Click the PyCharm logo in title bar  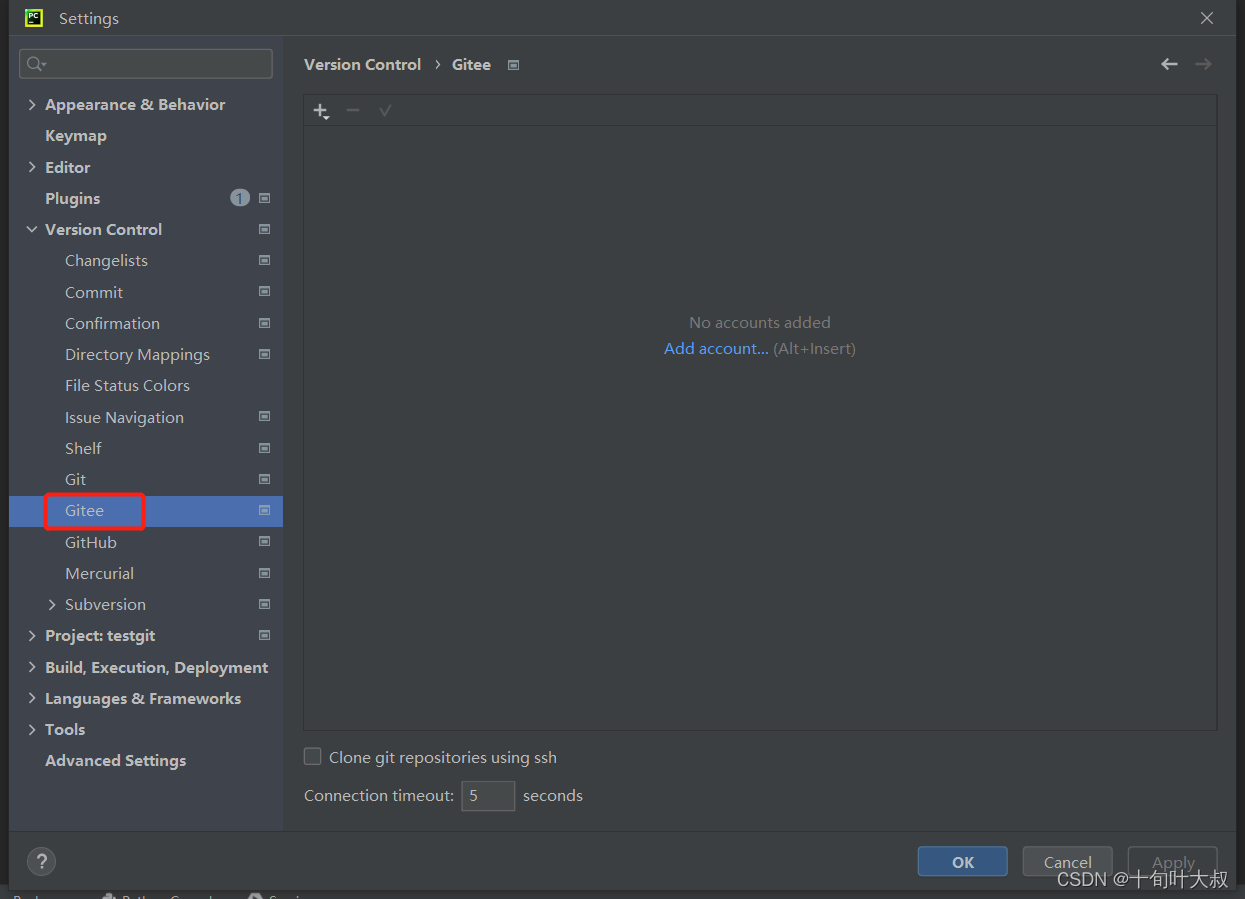pos(34,18)
